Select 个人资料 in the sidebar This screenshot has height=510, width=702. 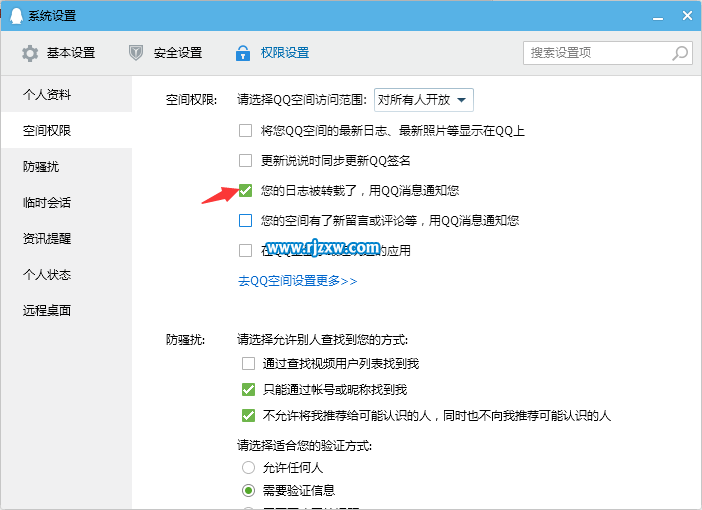point(66,94)
